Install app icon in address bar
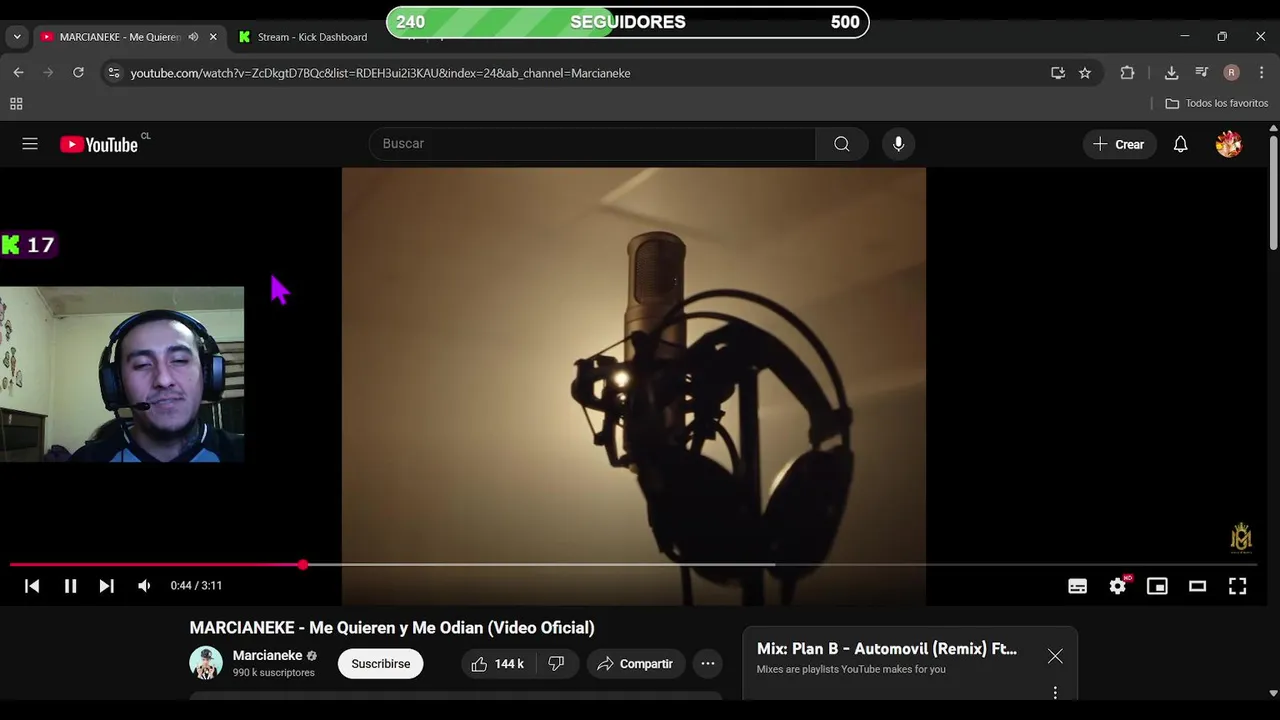This screenshot has width=1280, height=720. pos(1058,73)
